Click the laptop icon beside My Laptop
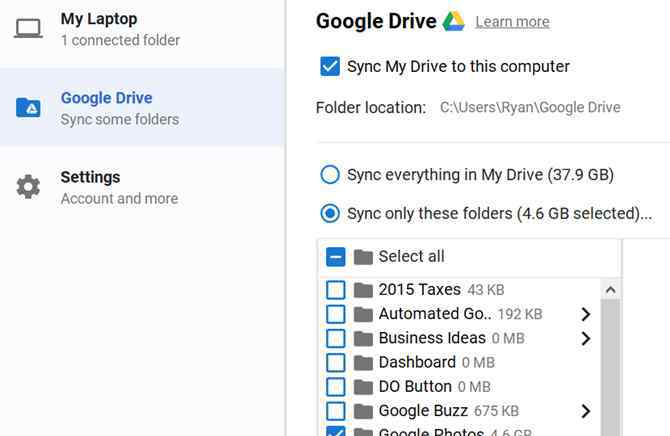The width and height of the screenshot is (670, 436). [x=28, y=29]
